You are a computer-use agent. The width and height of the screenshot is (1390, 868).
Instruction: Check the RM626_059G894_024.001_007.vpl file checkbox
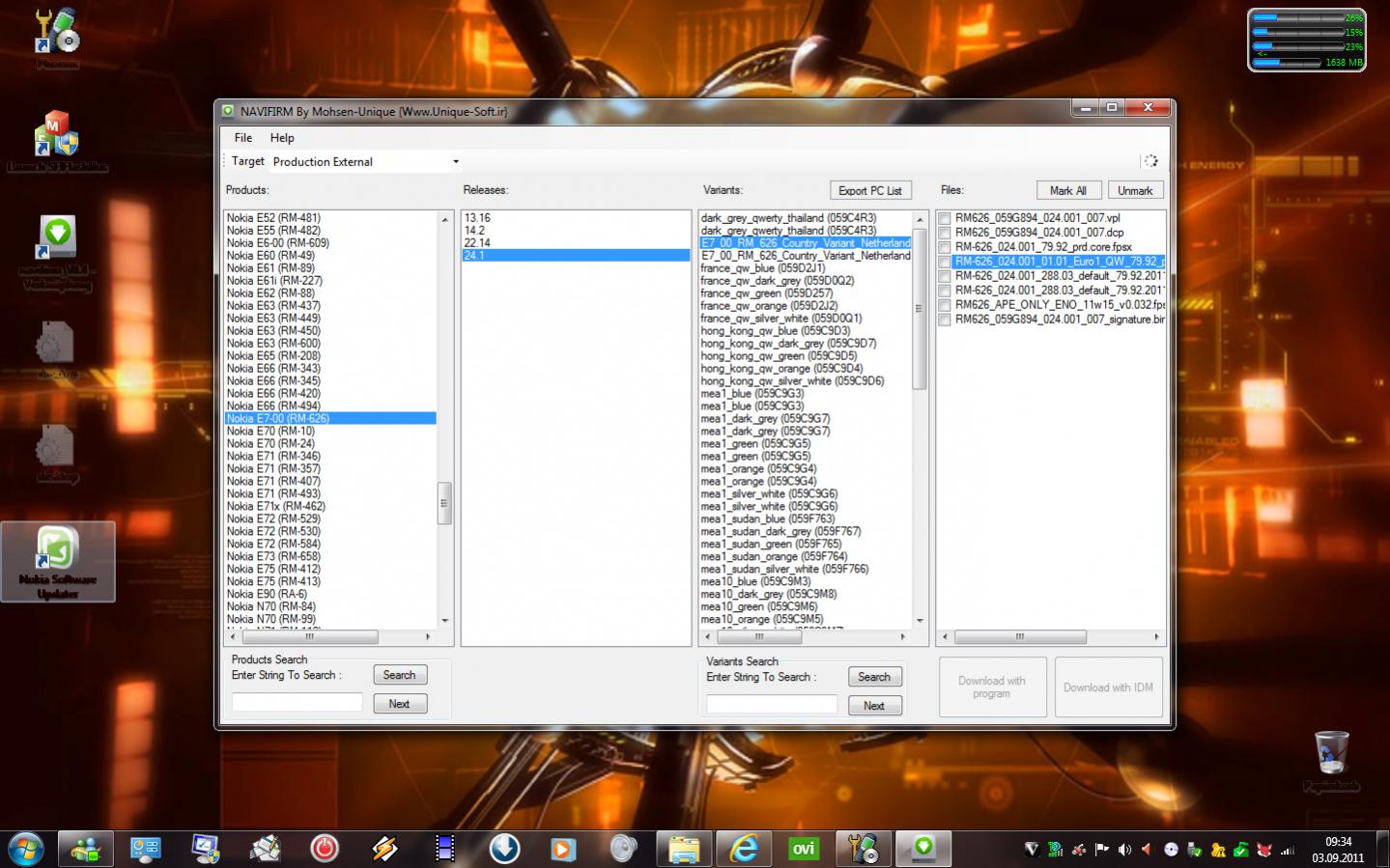945,219
